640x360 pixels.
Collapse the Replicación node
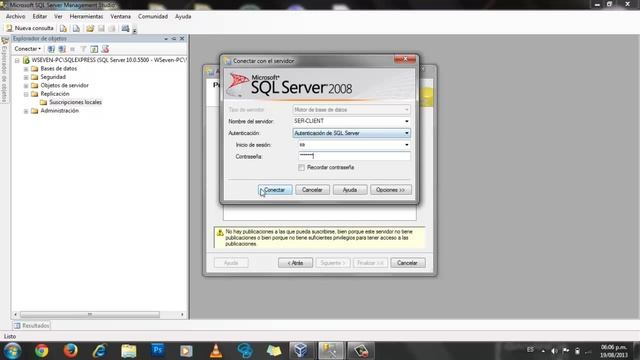26,94
